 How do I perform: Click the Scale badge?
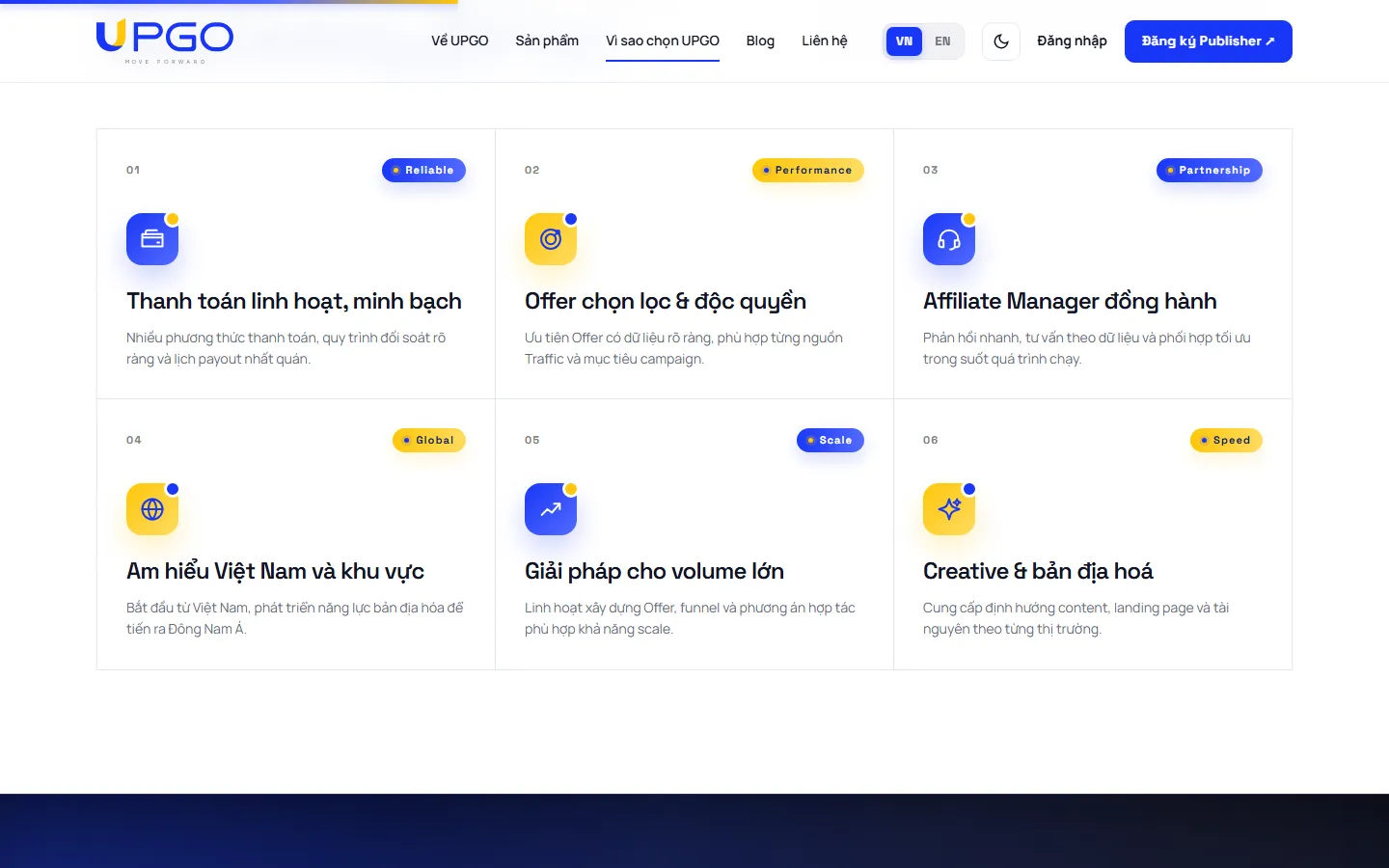click(831, 440)
